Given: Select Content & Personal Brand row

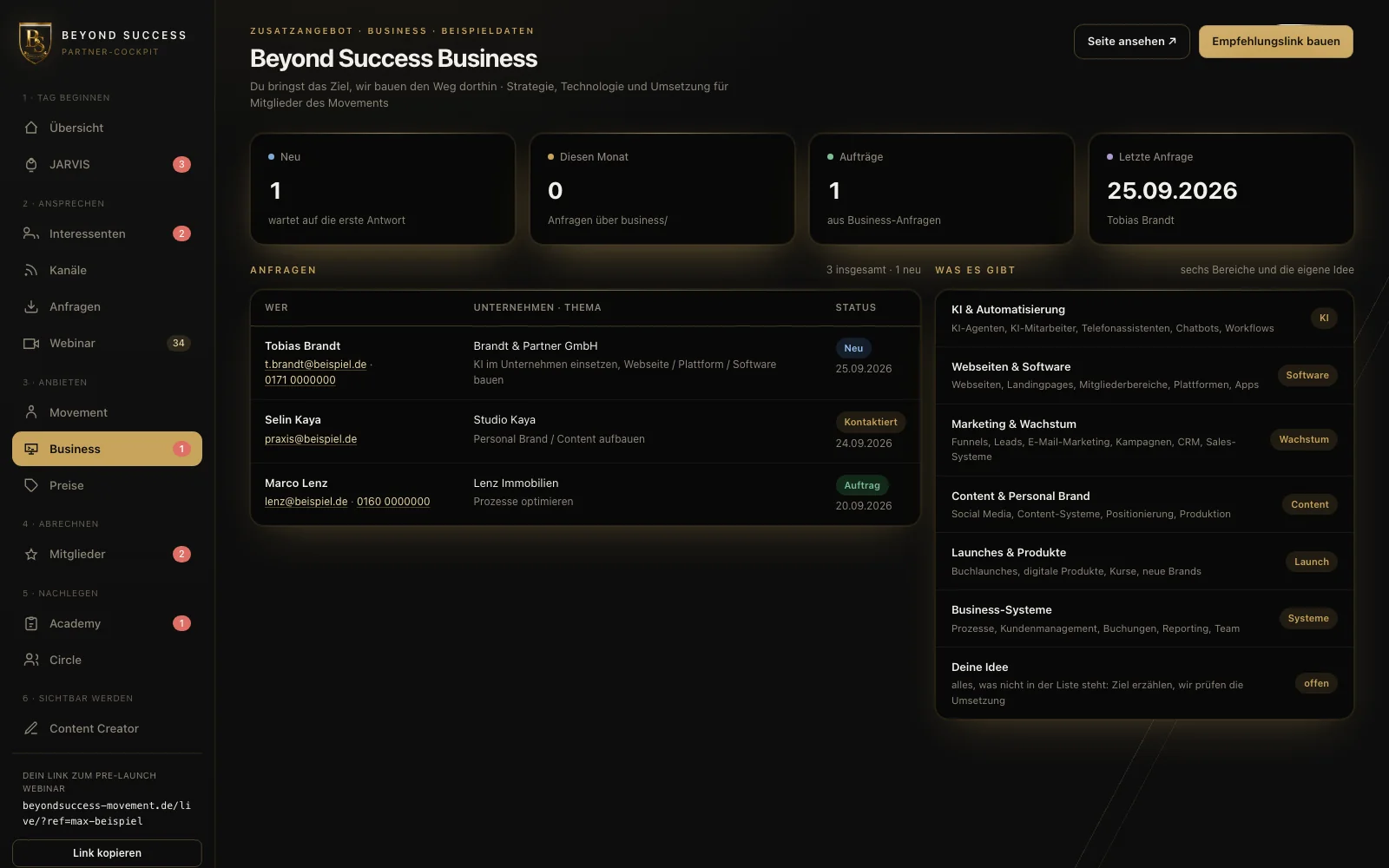Looking at the screenshot, I should [x=1144, y=504].
